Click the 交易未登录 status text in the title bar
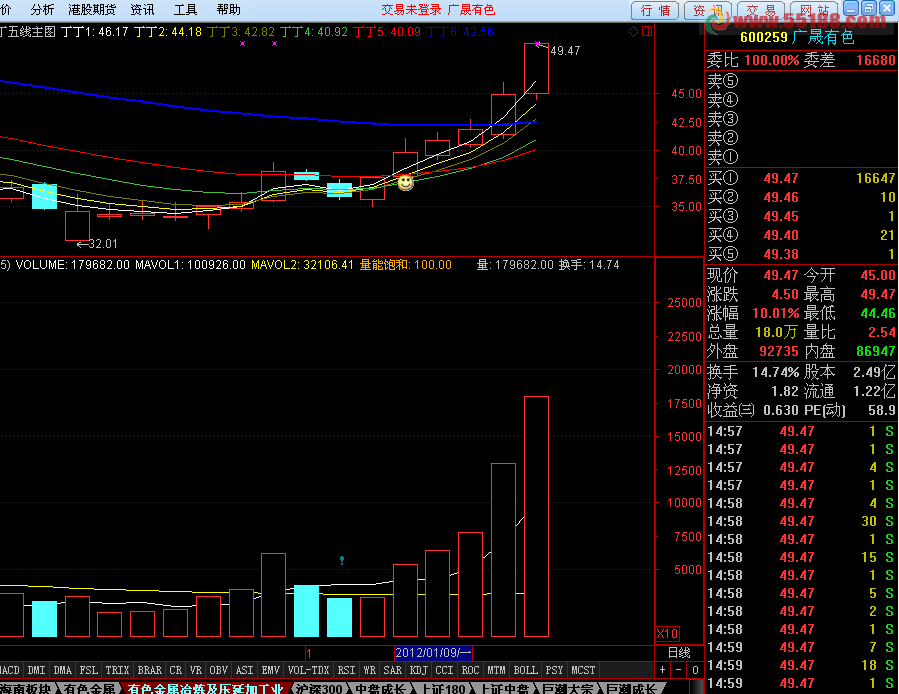899x694 pixels. 411,10
